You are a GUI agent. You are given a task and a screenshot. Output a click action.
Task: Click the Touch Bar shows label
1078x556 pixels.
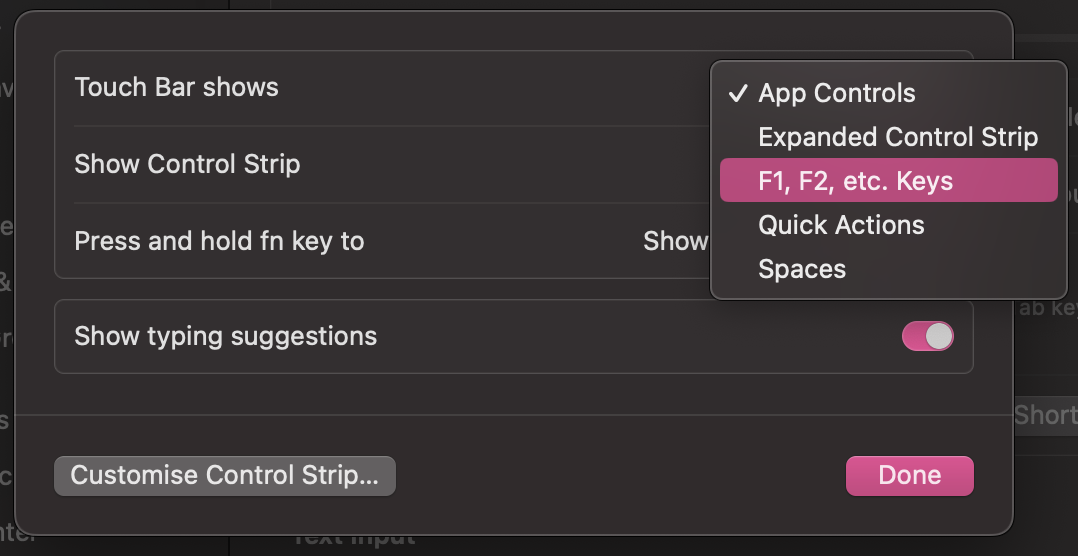click(176, 87)
